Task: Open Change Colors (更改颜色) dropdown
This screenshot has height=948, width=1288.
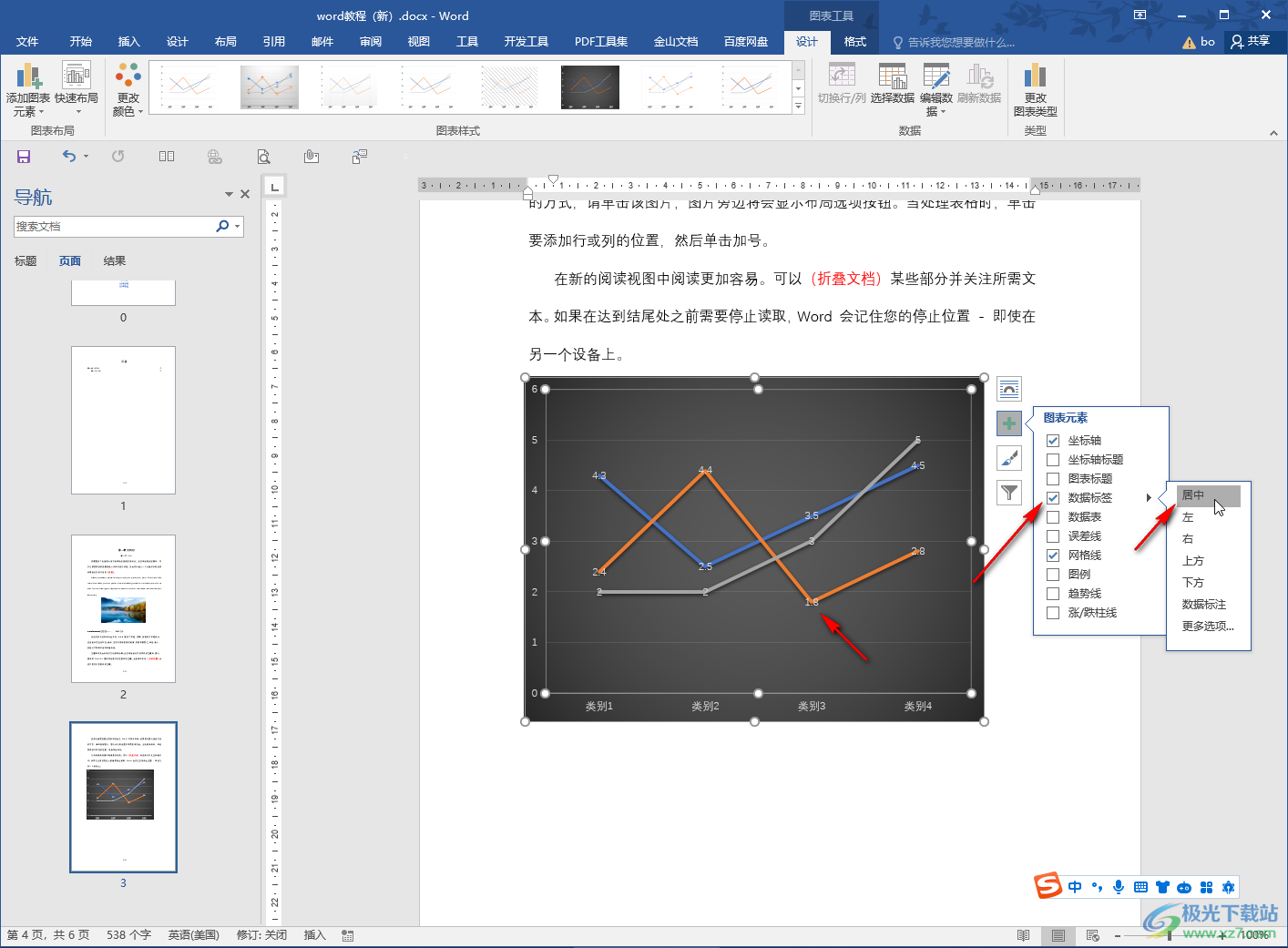Action: (x=128, y=90)
